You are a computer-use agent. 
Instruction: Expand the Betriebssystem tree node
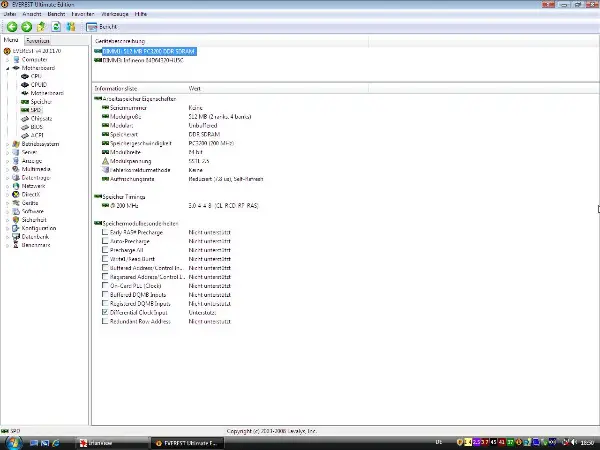tap(8, 144)
